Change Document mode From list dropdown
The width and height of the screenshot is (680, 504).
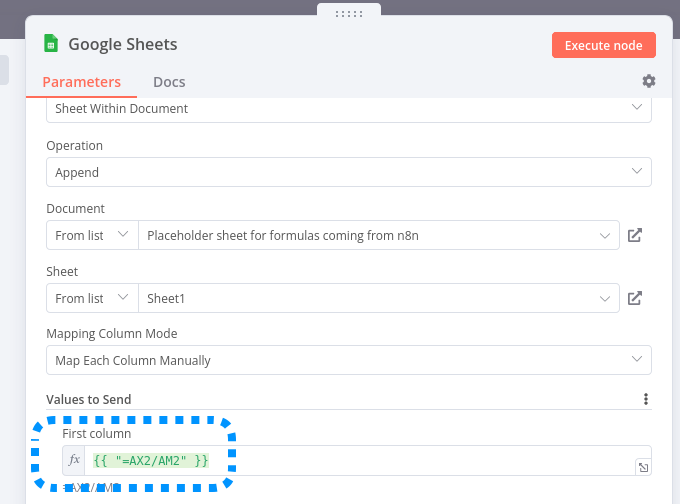pyautogui.click(x=92, y=236)
